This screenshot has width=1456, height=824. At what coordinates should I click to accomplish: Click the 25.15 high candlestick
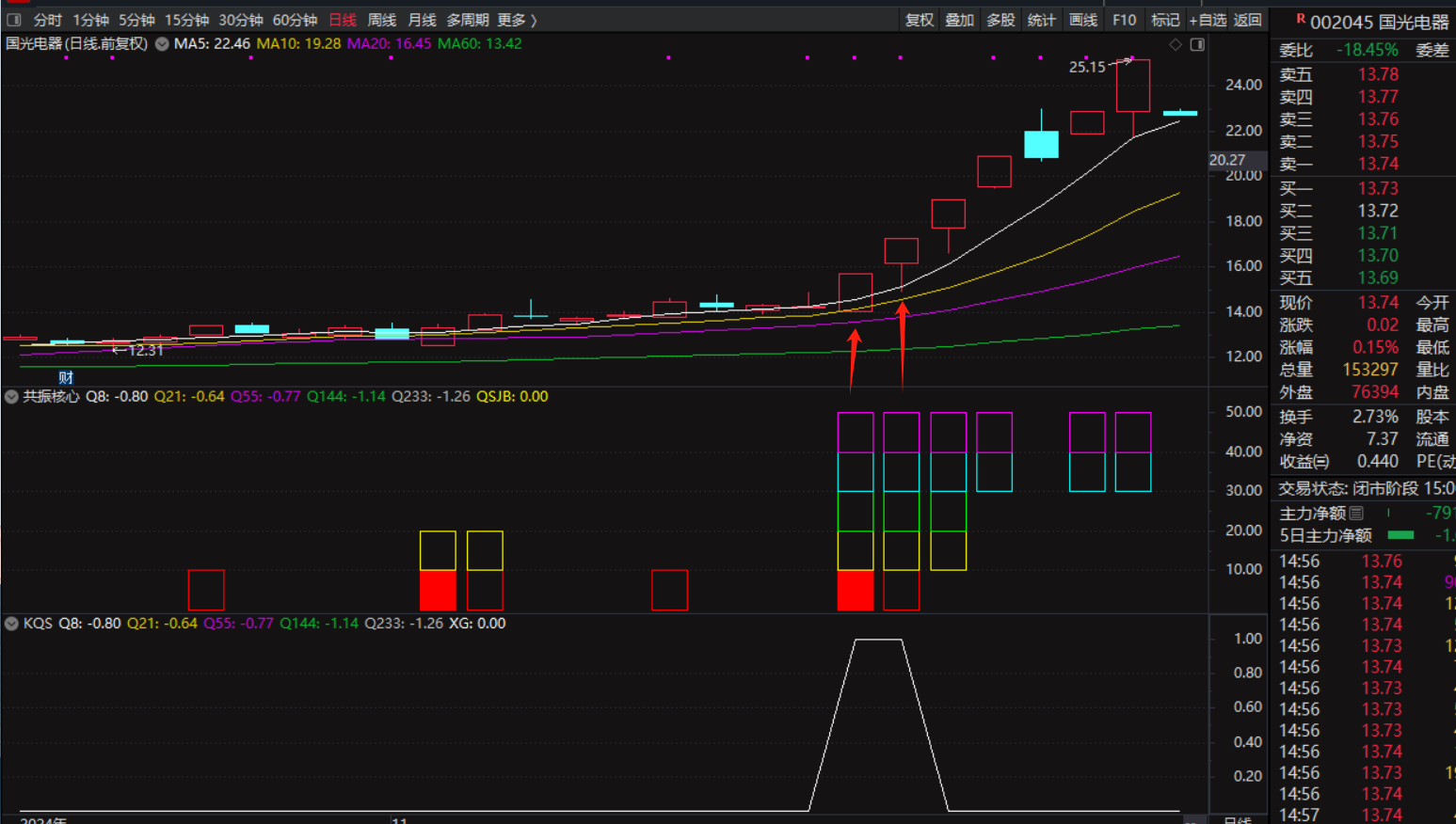[x=1133, y=86]
